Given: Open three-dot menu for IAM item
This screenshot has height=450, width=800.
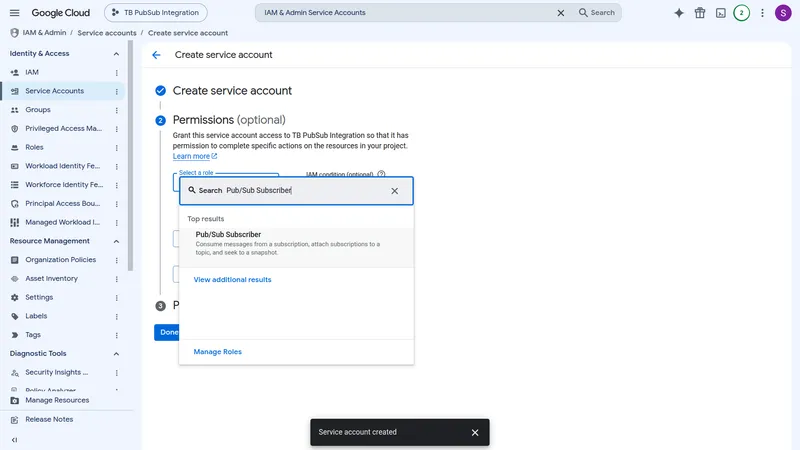Looking at the screenshot, I should click(116, 73).
